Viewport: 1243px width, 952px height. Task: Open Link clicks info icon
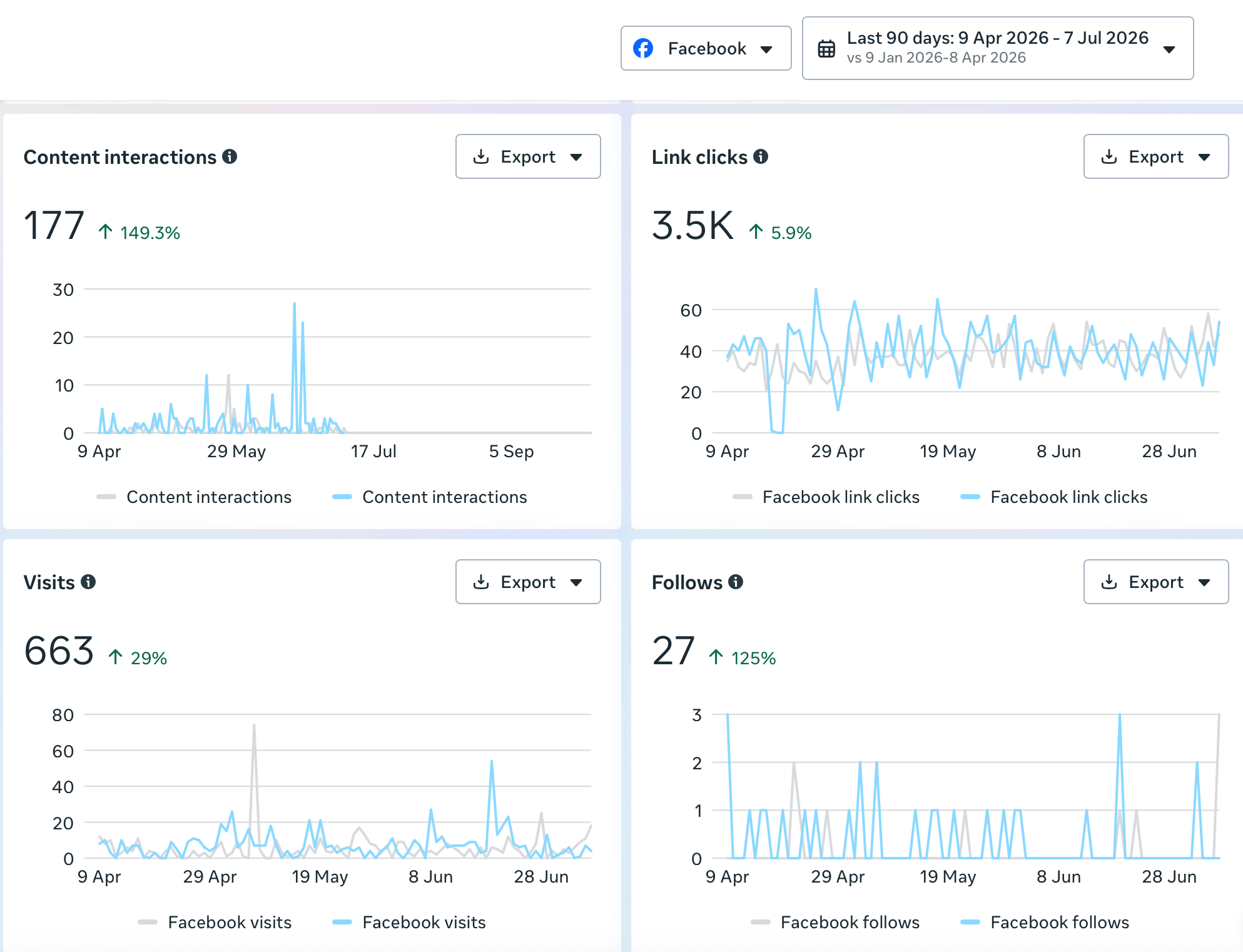pos(761,156)
